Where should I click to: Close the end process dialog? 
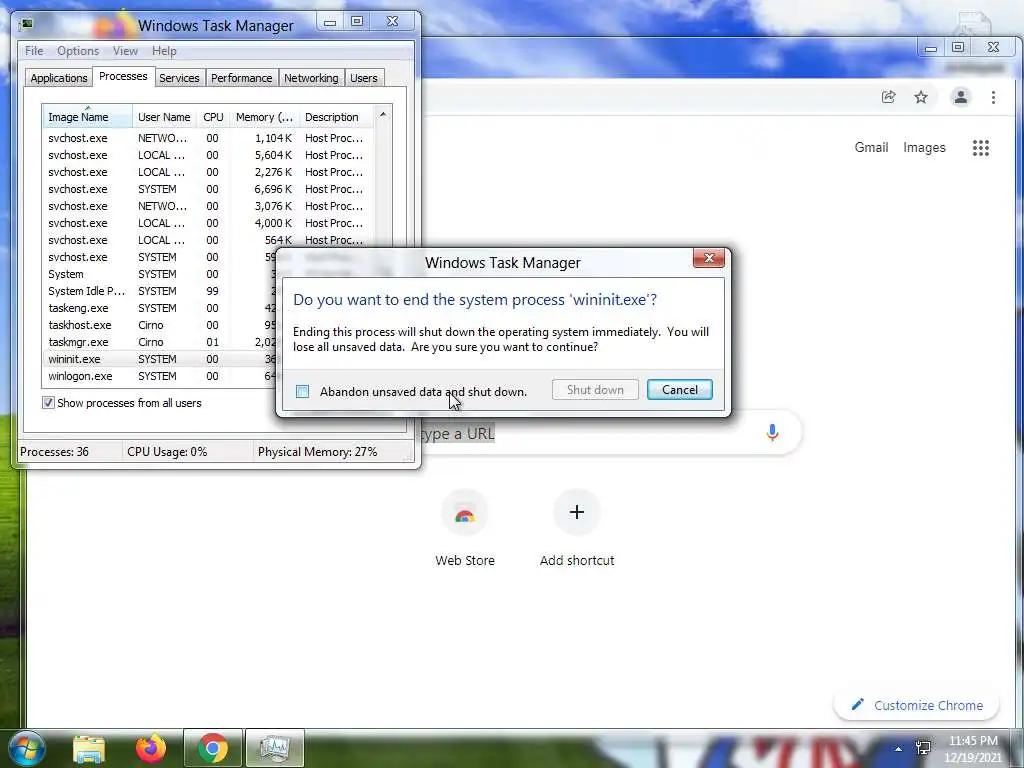click(x=709, y=258)
